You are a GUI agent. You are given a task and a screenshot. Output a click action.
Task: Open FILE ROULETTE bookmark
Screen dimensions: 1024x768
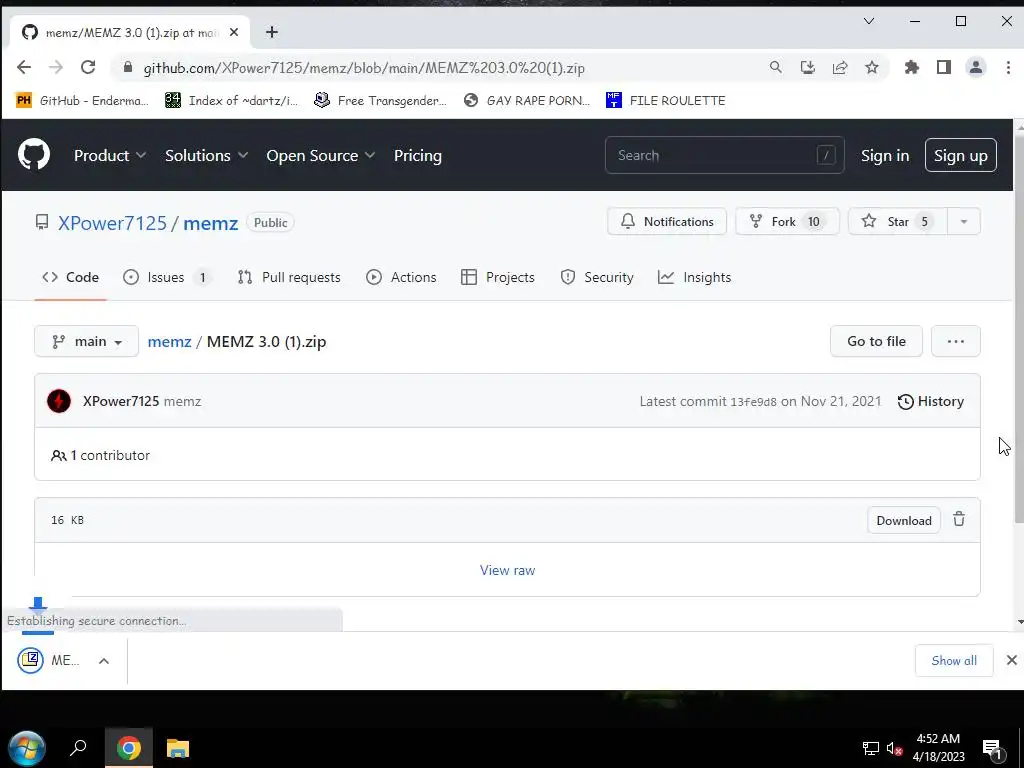(665, 101)
